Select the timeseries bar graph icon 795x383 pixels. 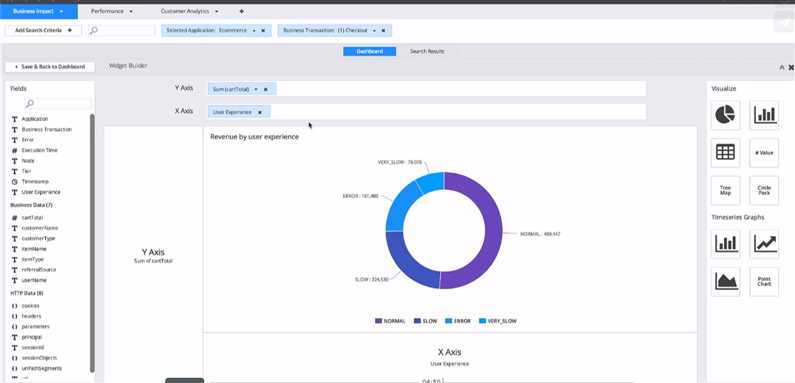pyautogui.click(x=725, y=244)
